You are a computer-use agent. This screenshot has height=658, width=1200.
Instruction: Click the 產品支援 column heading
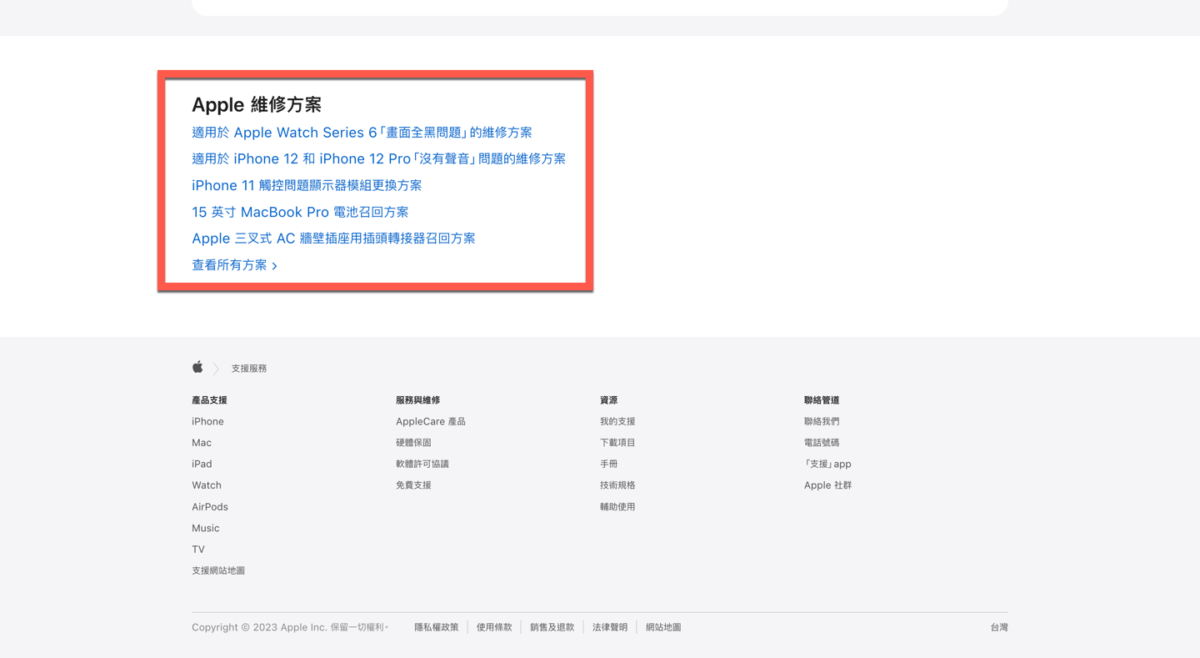210,400
